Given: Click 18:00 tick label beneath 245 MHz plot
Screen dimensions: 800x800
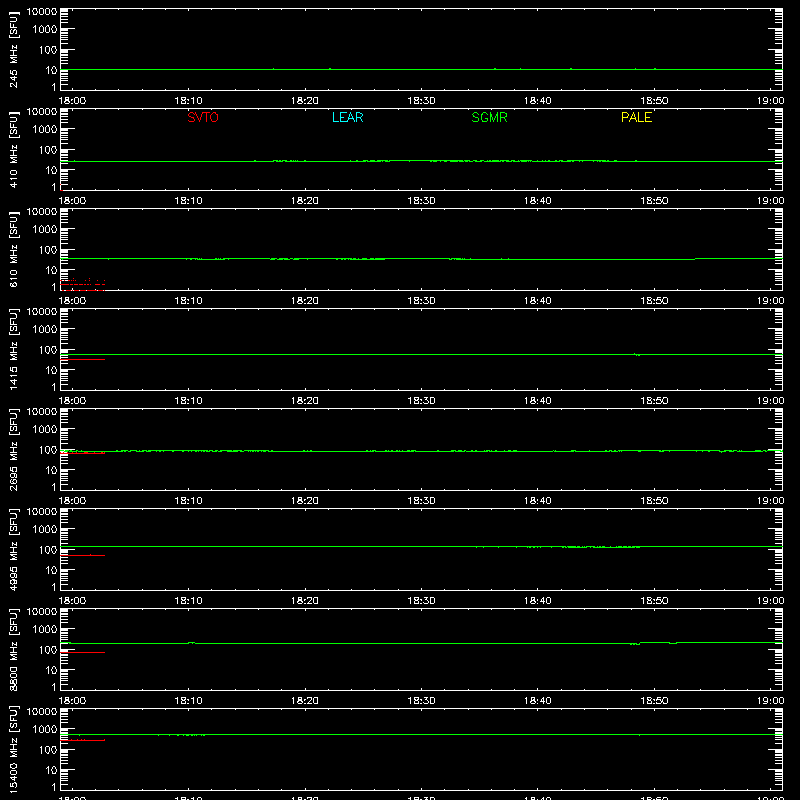Looking at the screenshot, I should [x=72, y=101].
